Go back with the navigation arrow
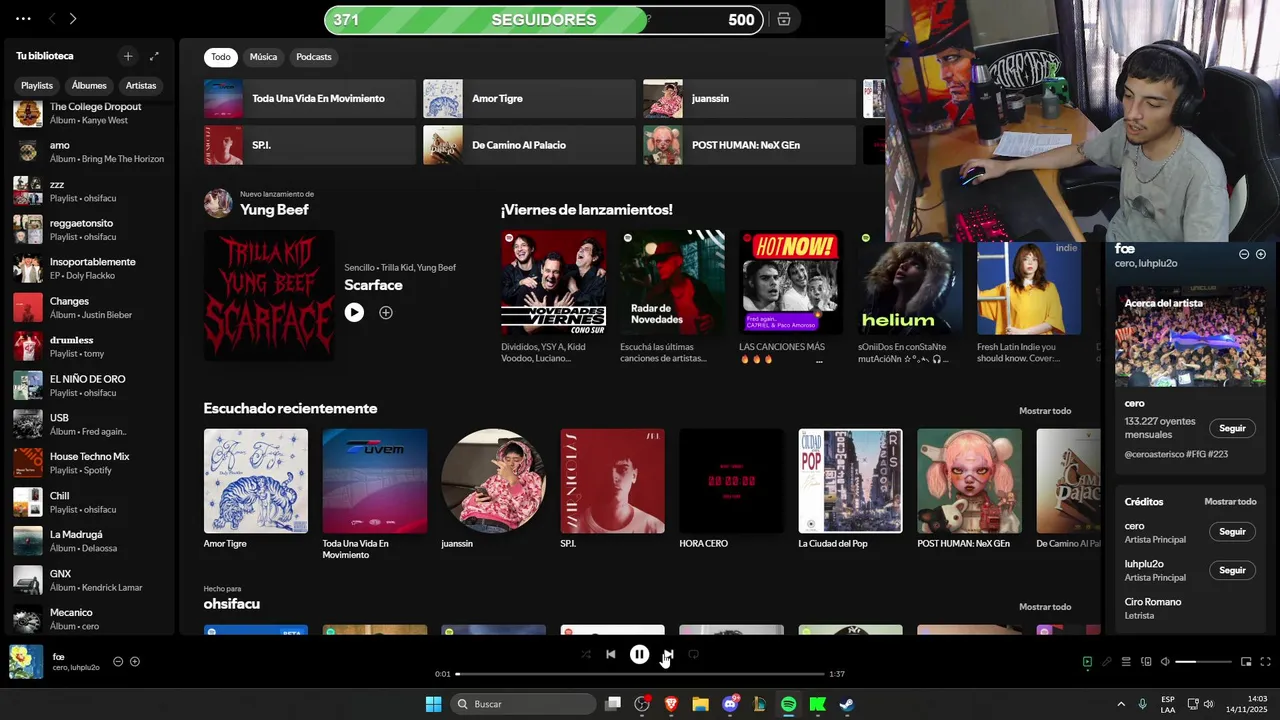1280x720 pixels. click(52, 19)
